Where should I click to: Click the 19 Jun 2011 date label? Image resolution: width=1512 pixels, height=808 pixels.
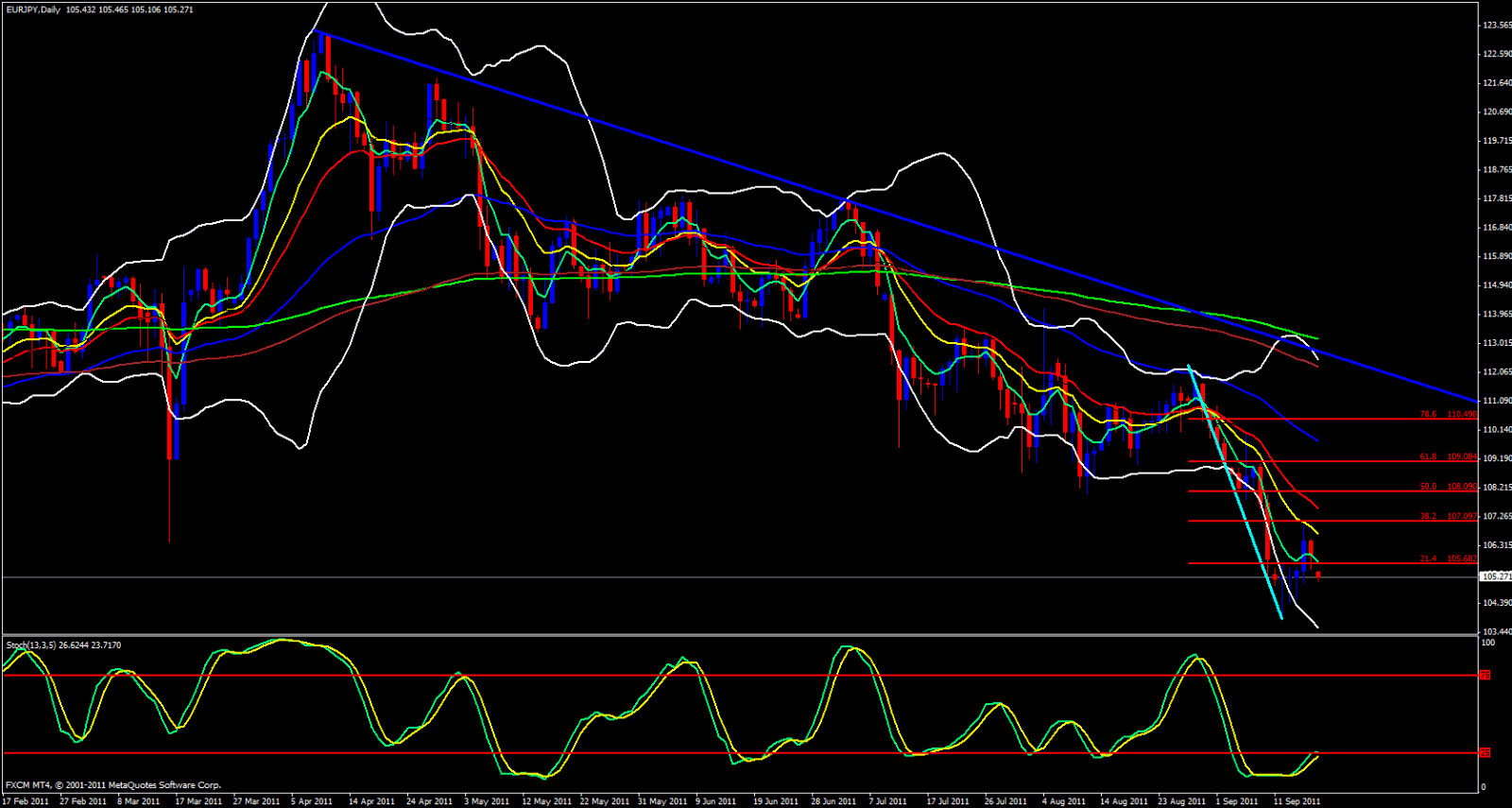point(776,801)
